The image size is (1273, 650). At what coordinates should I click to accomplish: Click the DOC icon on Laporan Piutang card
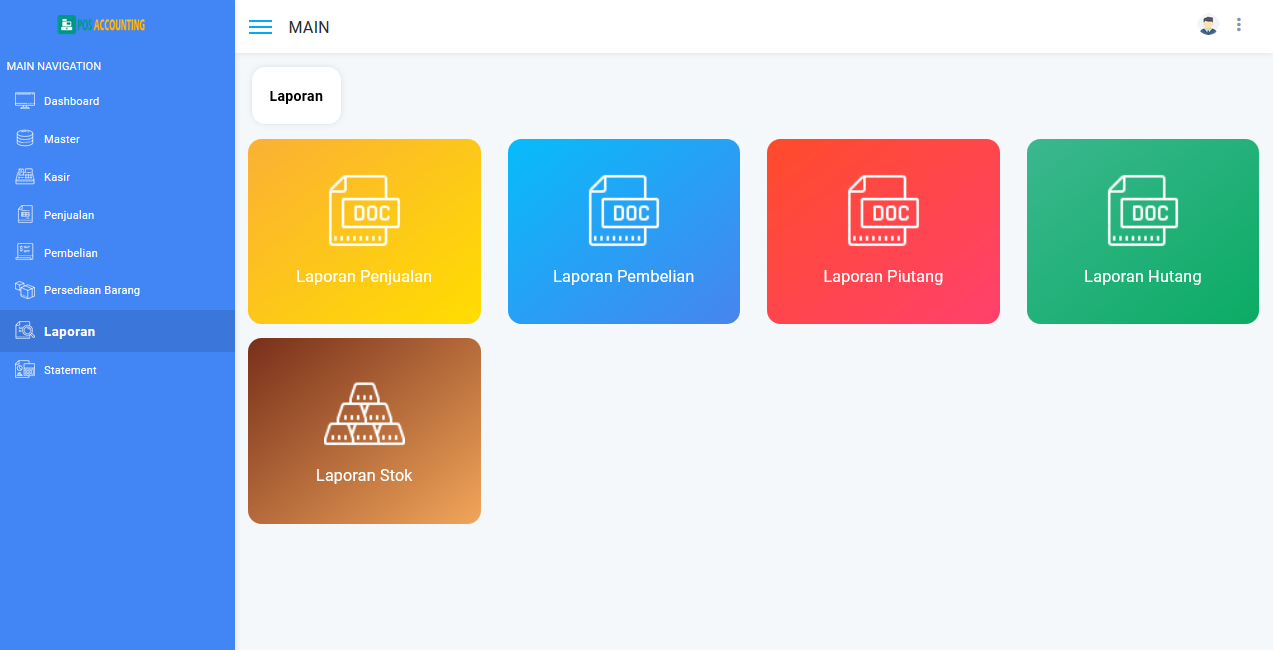883,210
